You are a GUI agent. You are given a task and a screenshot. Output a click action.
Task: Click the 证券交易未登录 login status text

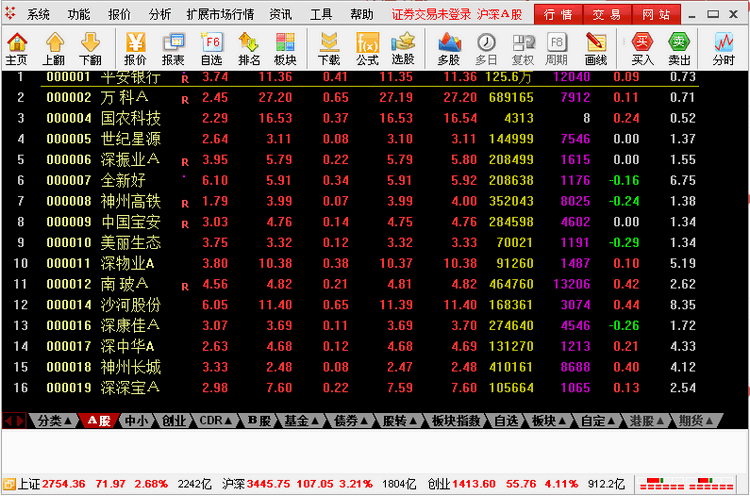(x=431, y=15)
